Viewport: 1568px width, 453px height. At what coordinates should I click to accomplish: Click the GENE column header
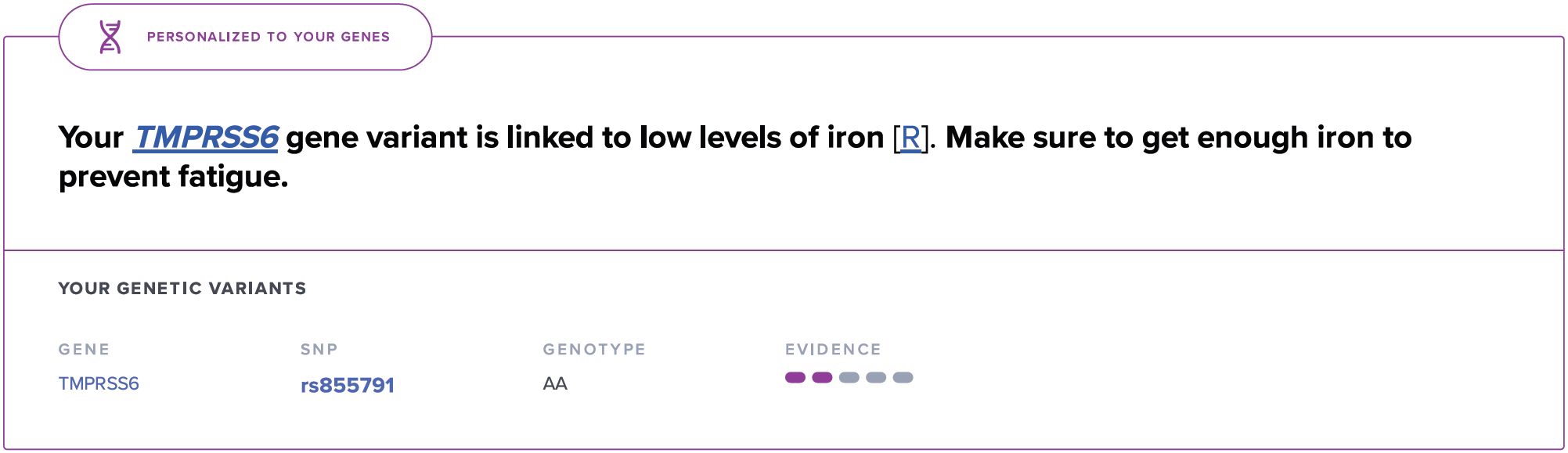click(x=84, y=349)
